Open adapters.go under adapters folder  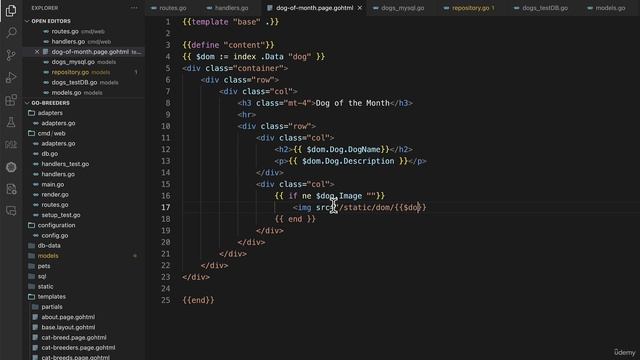[x=58, y=123]
